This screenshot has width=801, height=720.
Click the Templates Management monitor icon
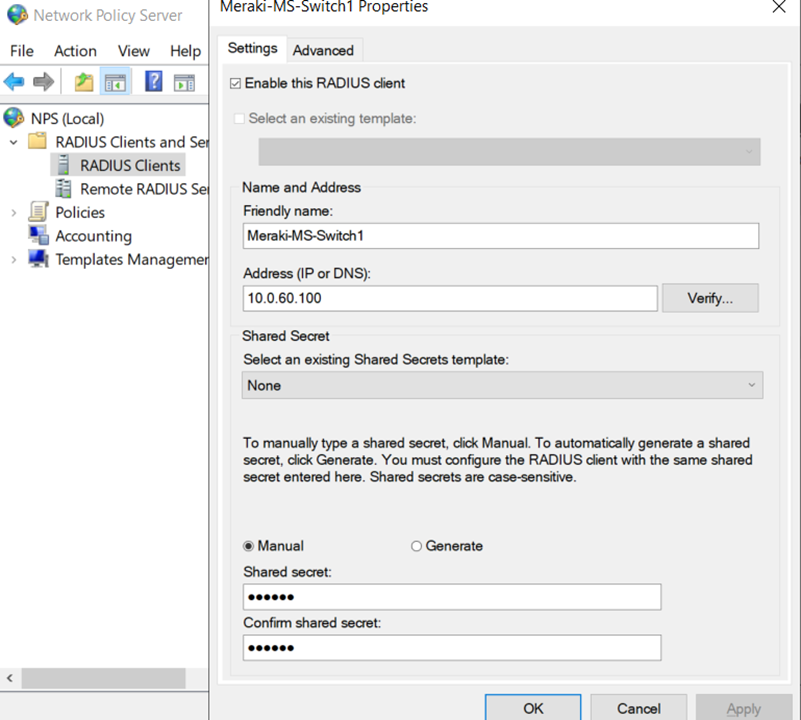38,259
